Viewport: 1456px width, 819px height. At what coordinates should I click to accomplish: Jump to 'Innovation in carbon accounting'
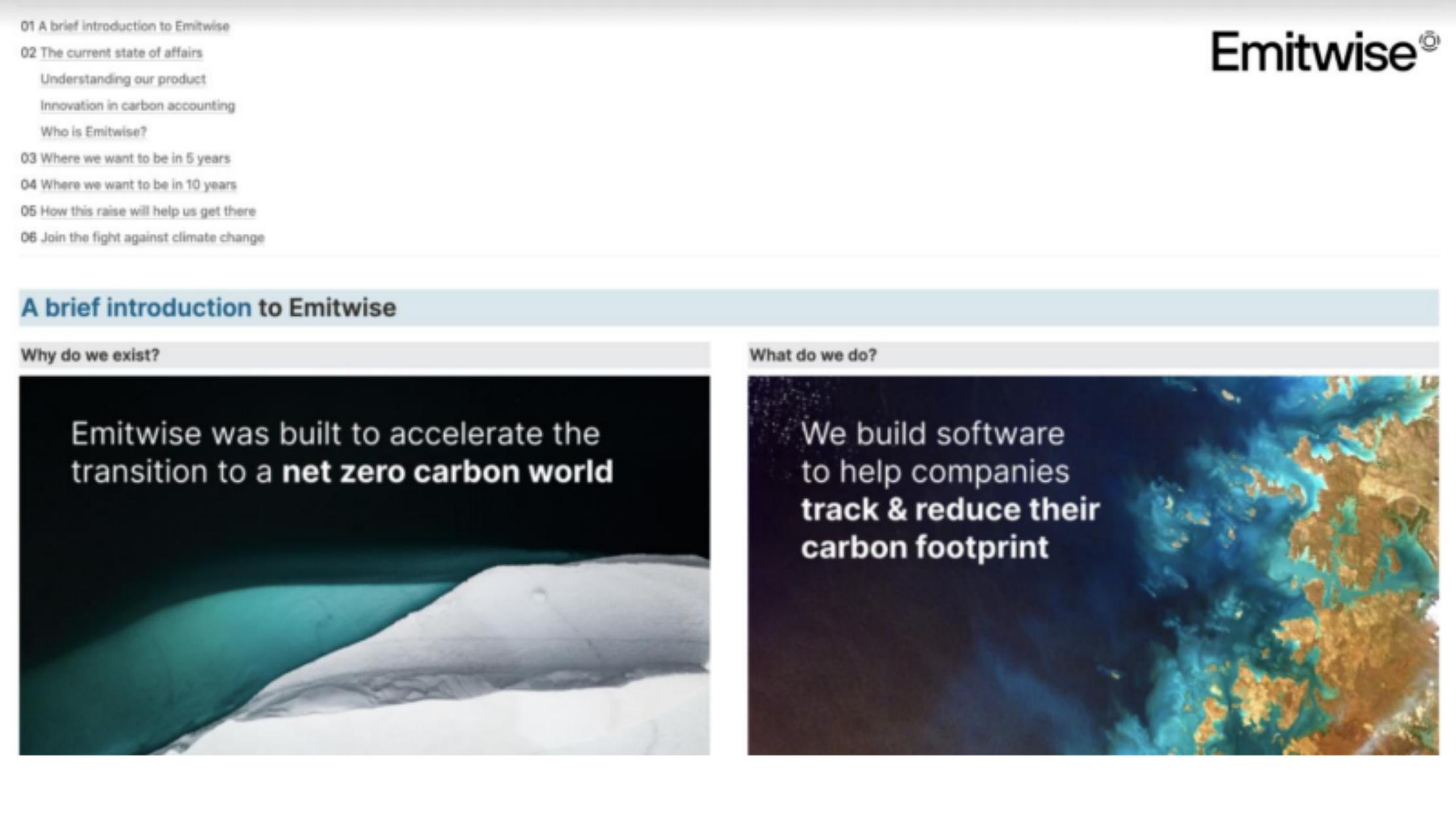pos(138,105)
